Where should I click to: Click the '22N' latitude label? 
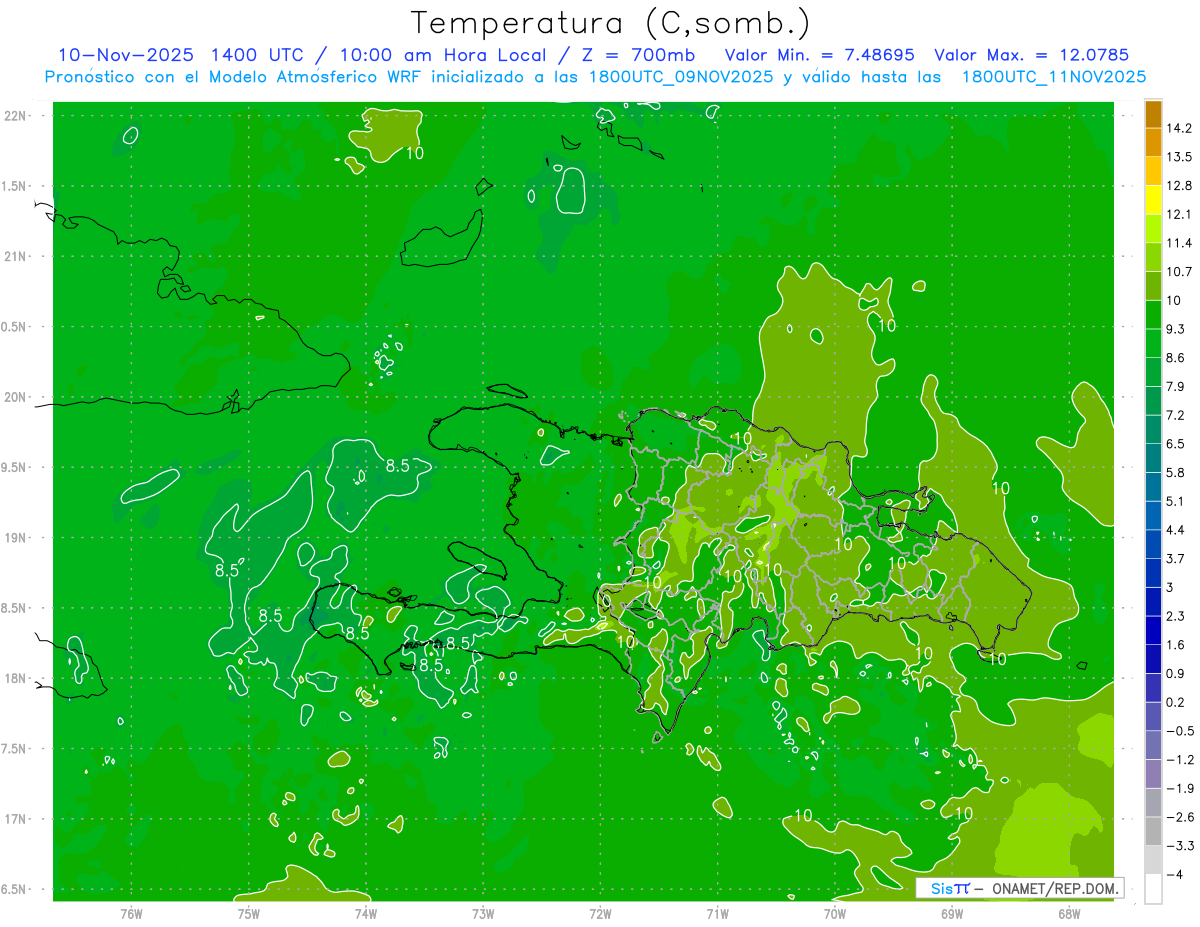[17, 116]
